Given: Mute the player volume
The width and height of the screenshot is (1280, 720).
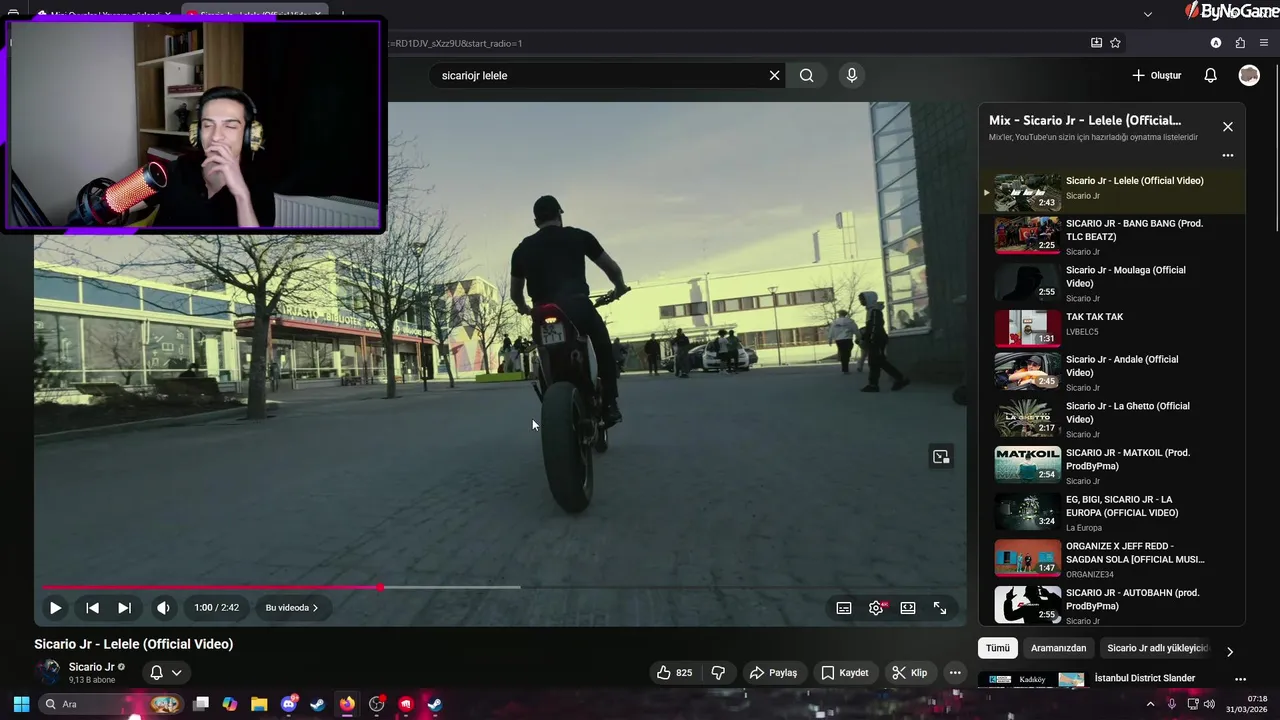Looking at the screenshot, I should [x=163, y=607].
